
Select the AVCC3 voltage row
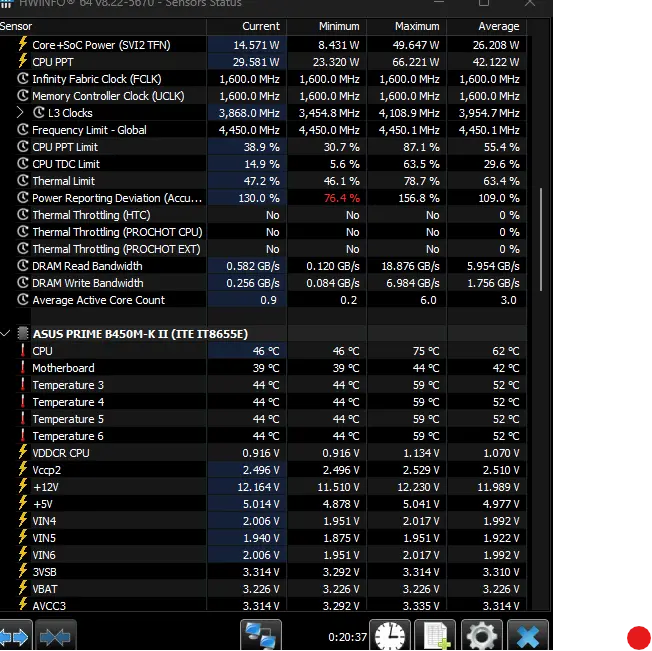[x=263, y=605]
